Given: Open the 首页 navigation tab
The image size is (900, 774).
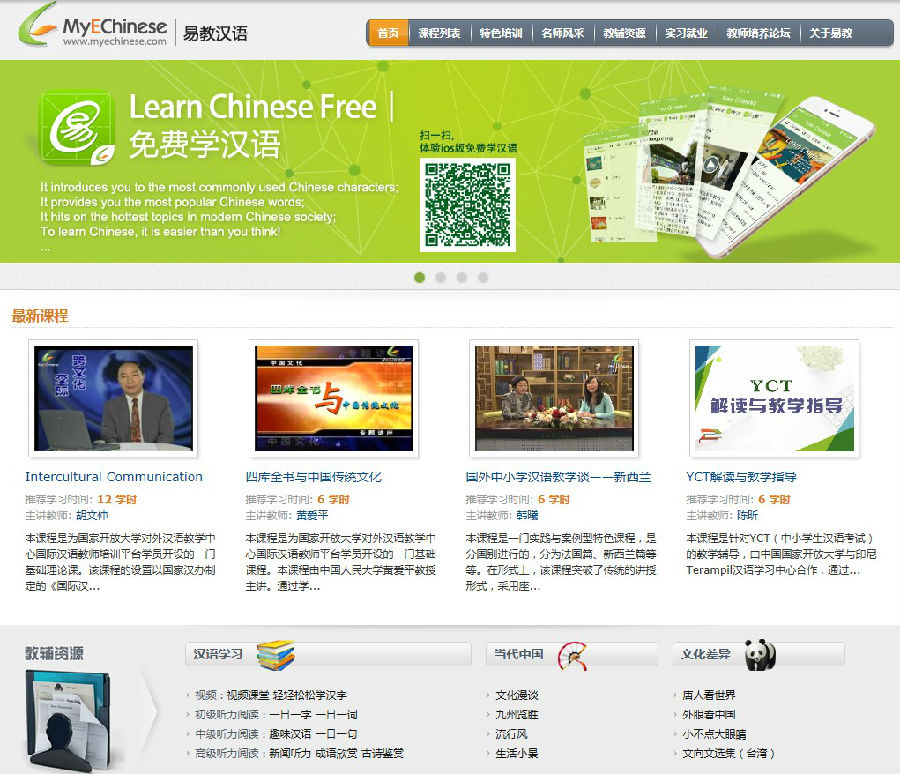Looking at the screenshot, I should point(388,33).
